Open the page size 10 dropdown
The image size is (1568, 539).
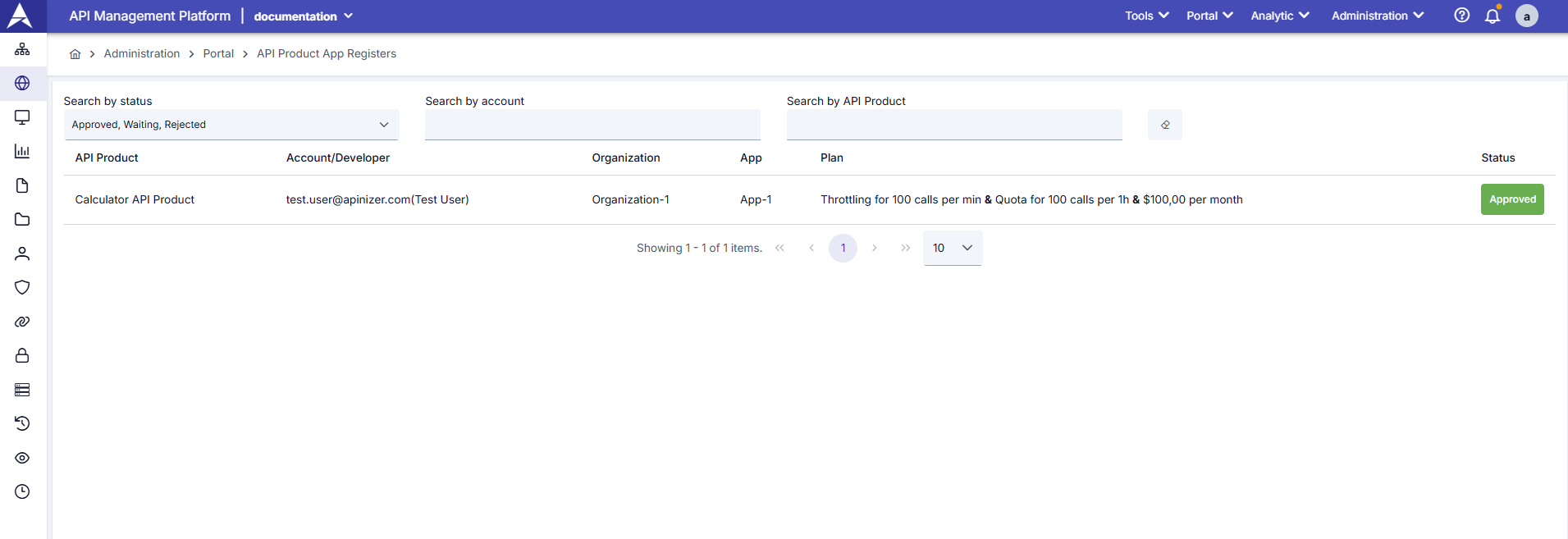952,248
